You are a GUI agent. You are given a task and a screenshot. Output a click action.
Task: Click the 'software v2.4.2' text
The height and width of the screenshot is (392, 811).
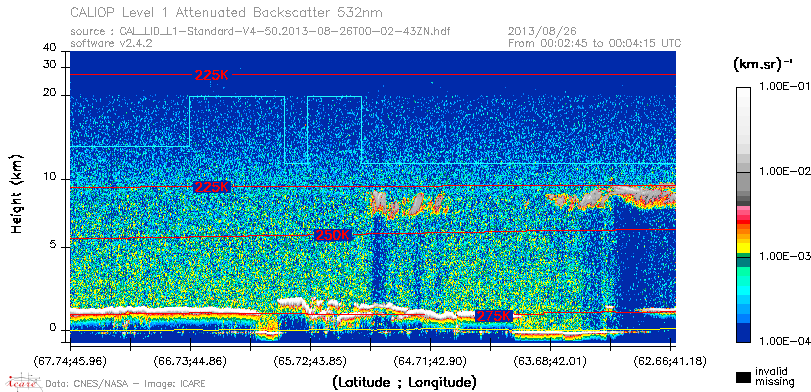(x=111, y=44)
